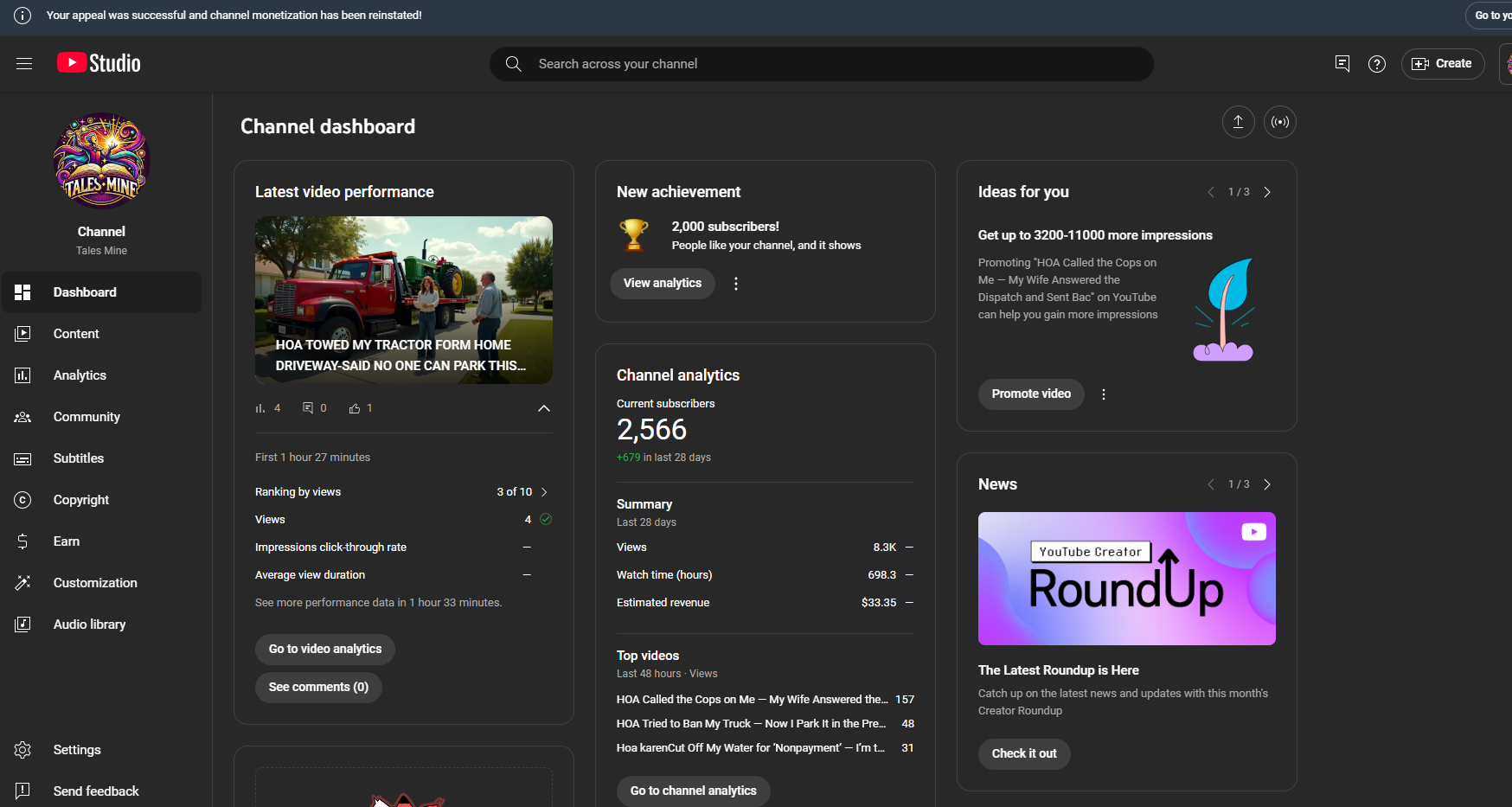This screenshot has height=807, width=1512.
Task: Click the green checkmark next to Views
Action: pyautogui.click(x=546, y=520)
